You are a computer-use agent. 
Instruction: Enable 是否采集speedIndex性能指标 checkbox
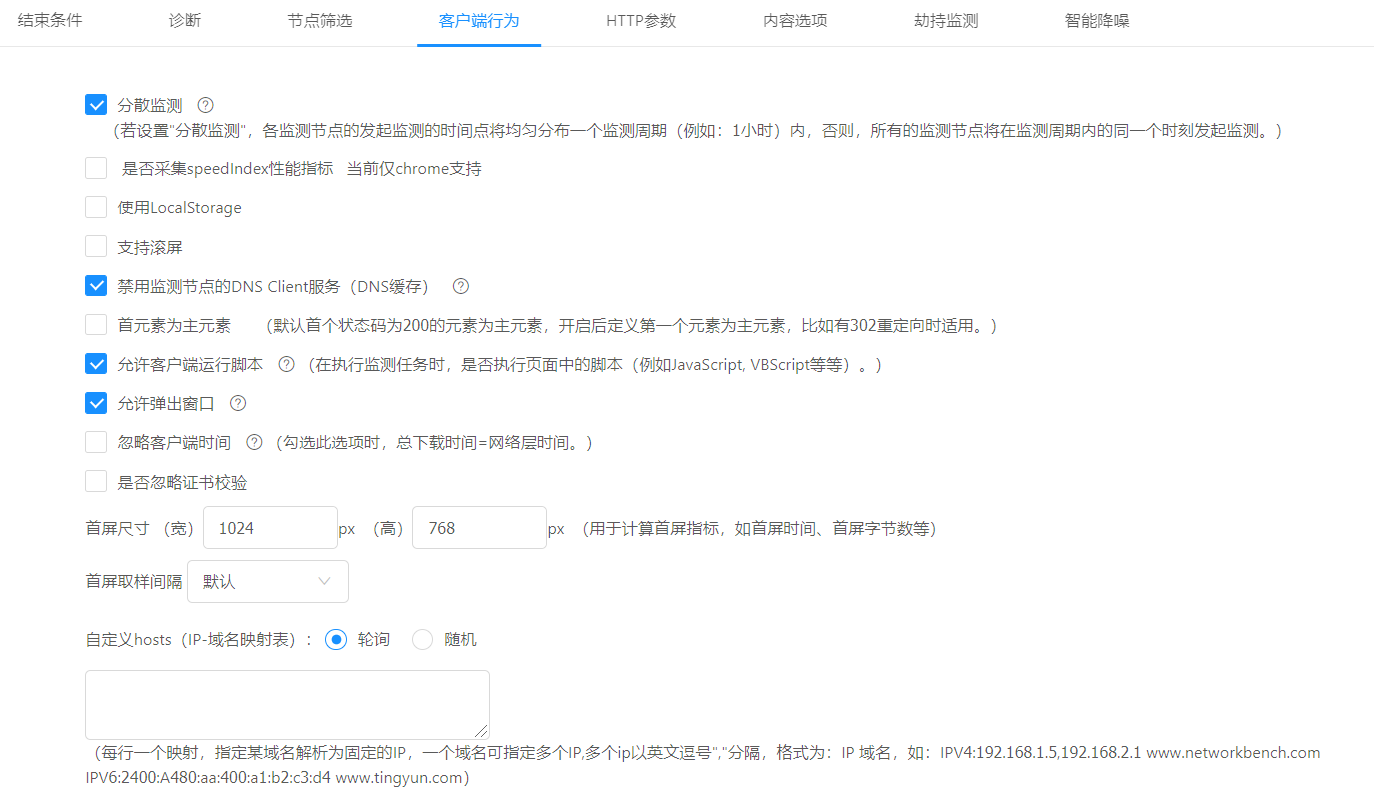(96, 168)
